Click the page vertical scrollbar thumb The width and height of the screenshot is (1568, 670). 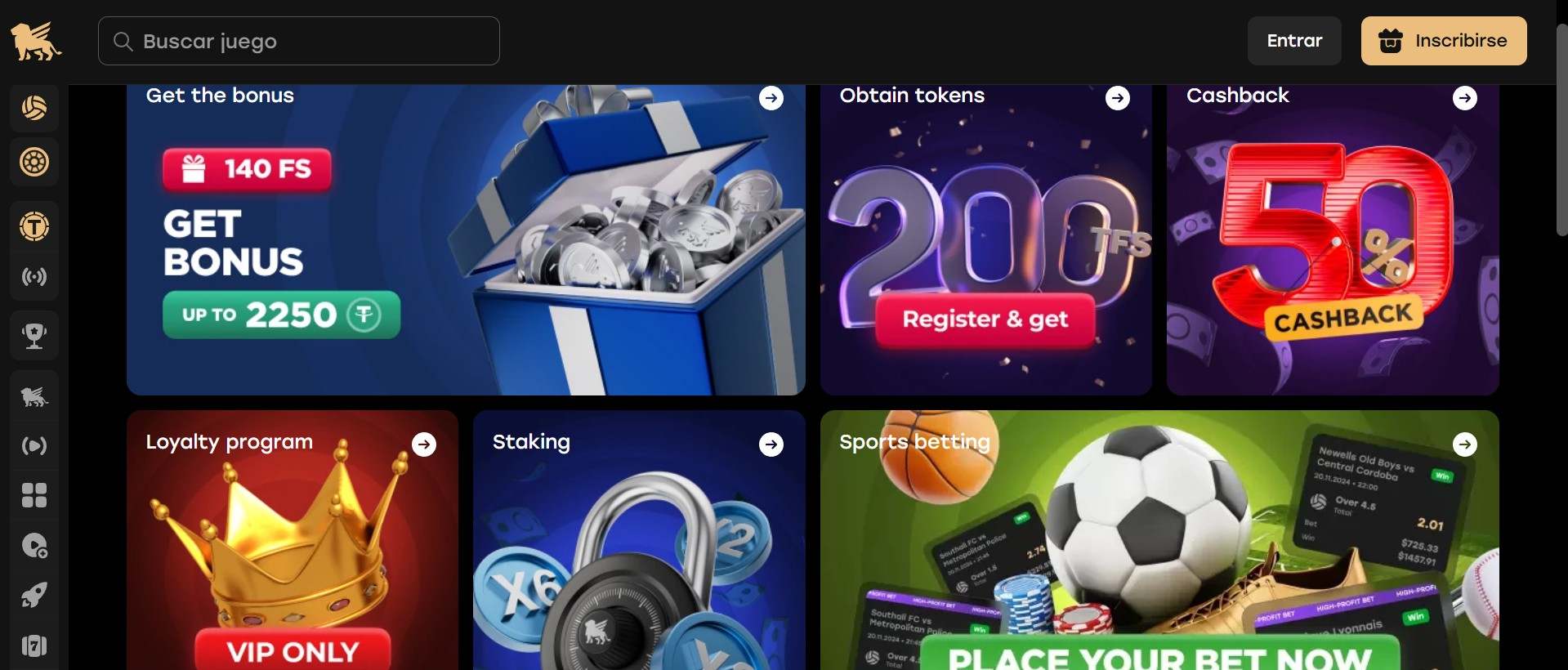[x=1561, y=131]
